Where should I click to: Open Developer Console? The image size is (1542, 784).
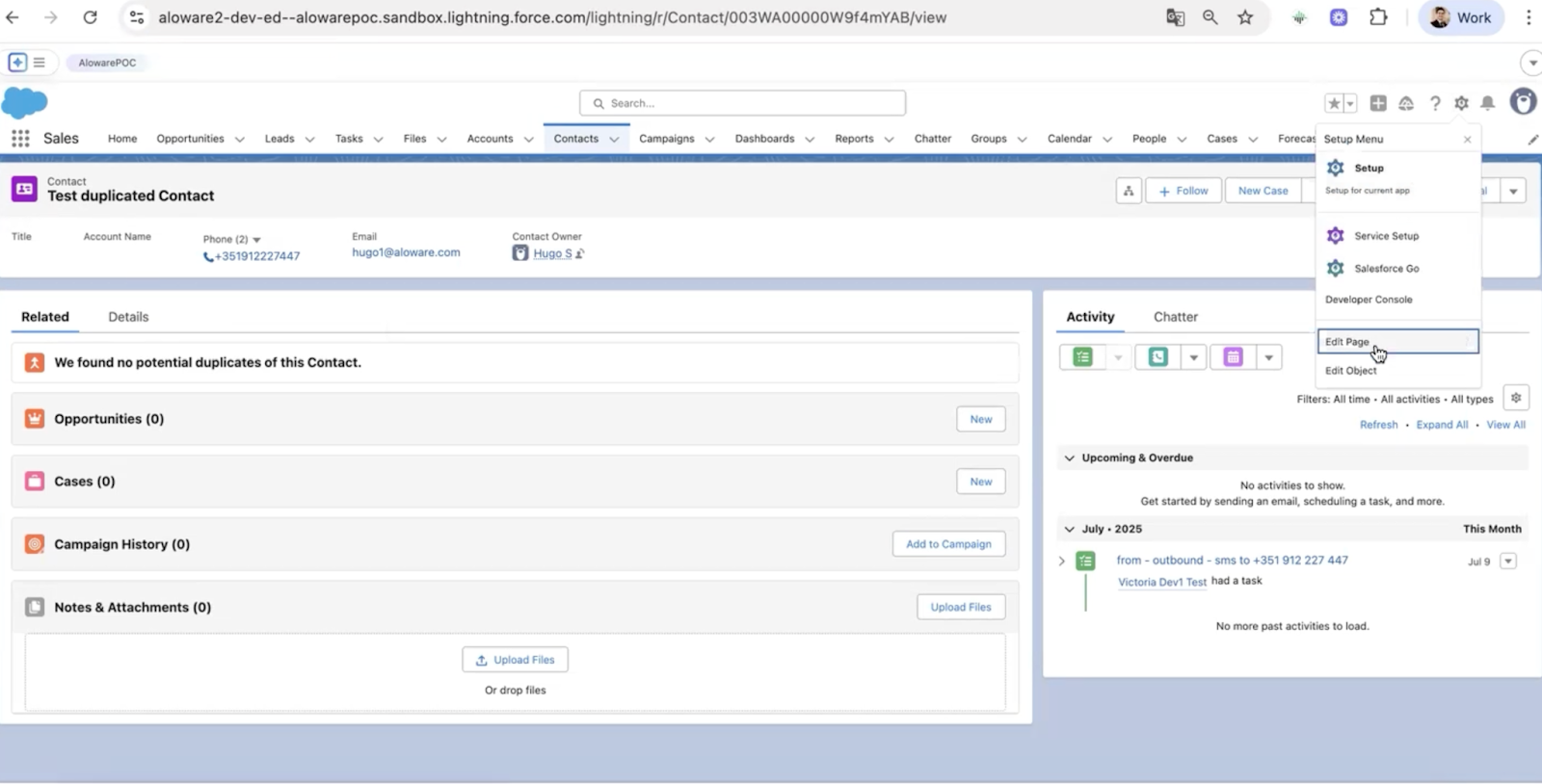coord(1397,300)
